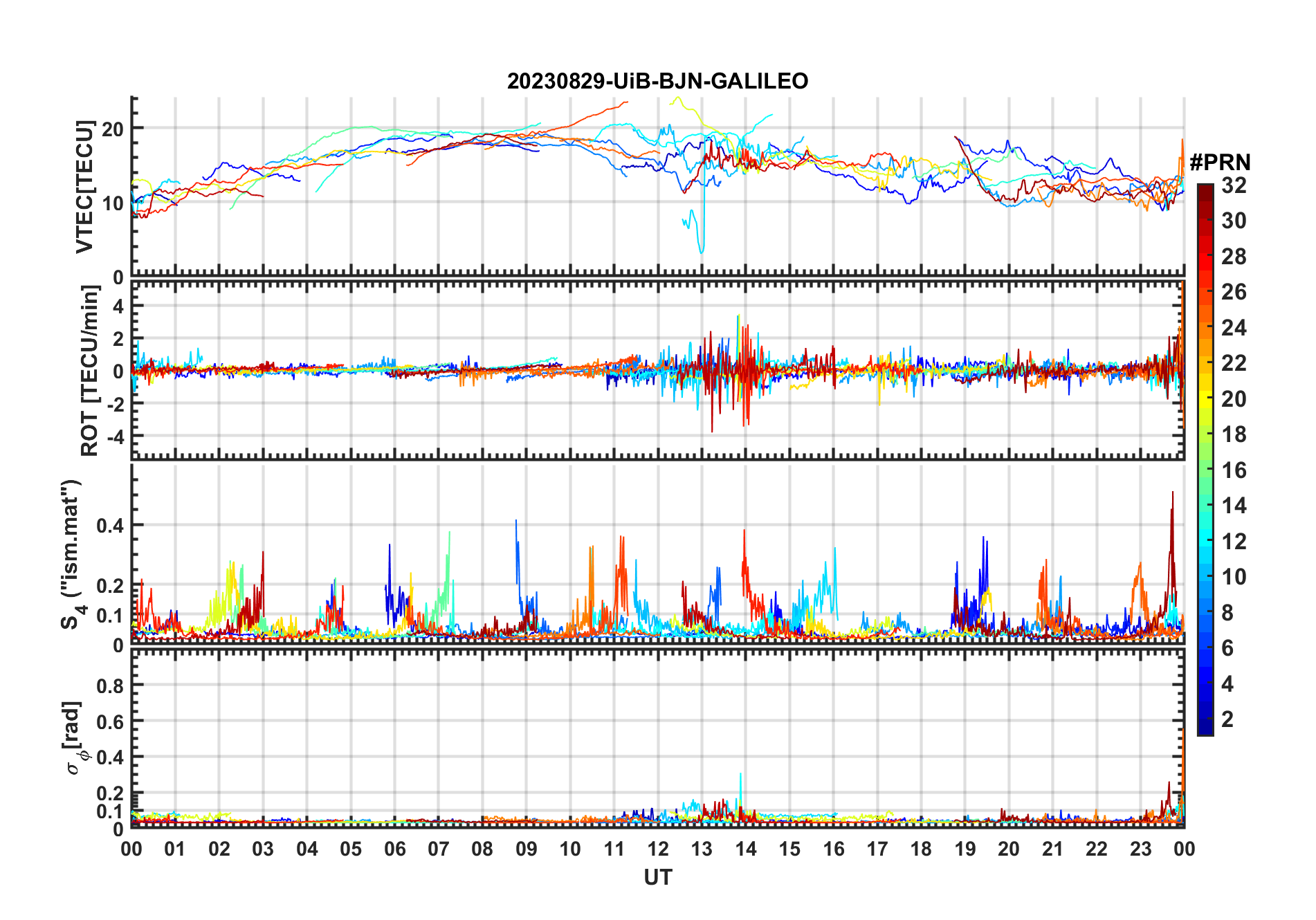The height and width of the screenshot is (920, 1316).
Task: Click the 0.8 tick on sigma phi axis
Action: tap(109, 686)
